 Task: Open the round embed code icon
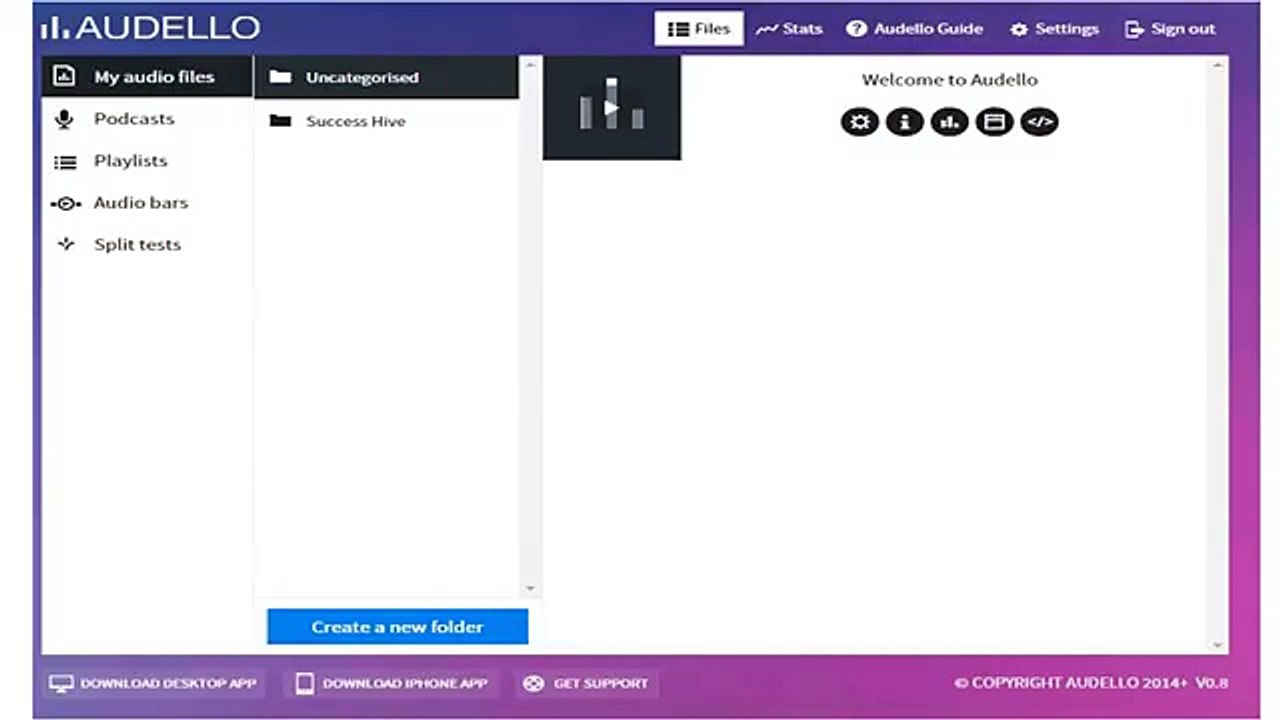[x=1040, y=122]
